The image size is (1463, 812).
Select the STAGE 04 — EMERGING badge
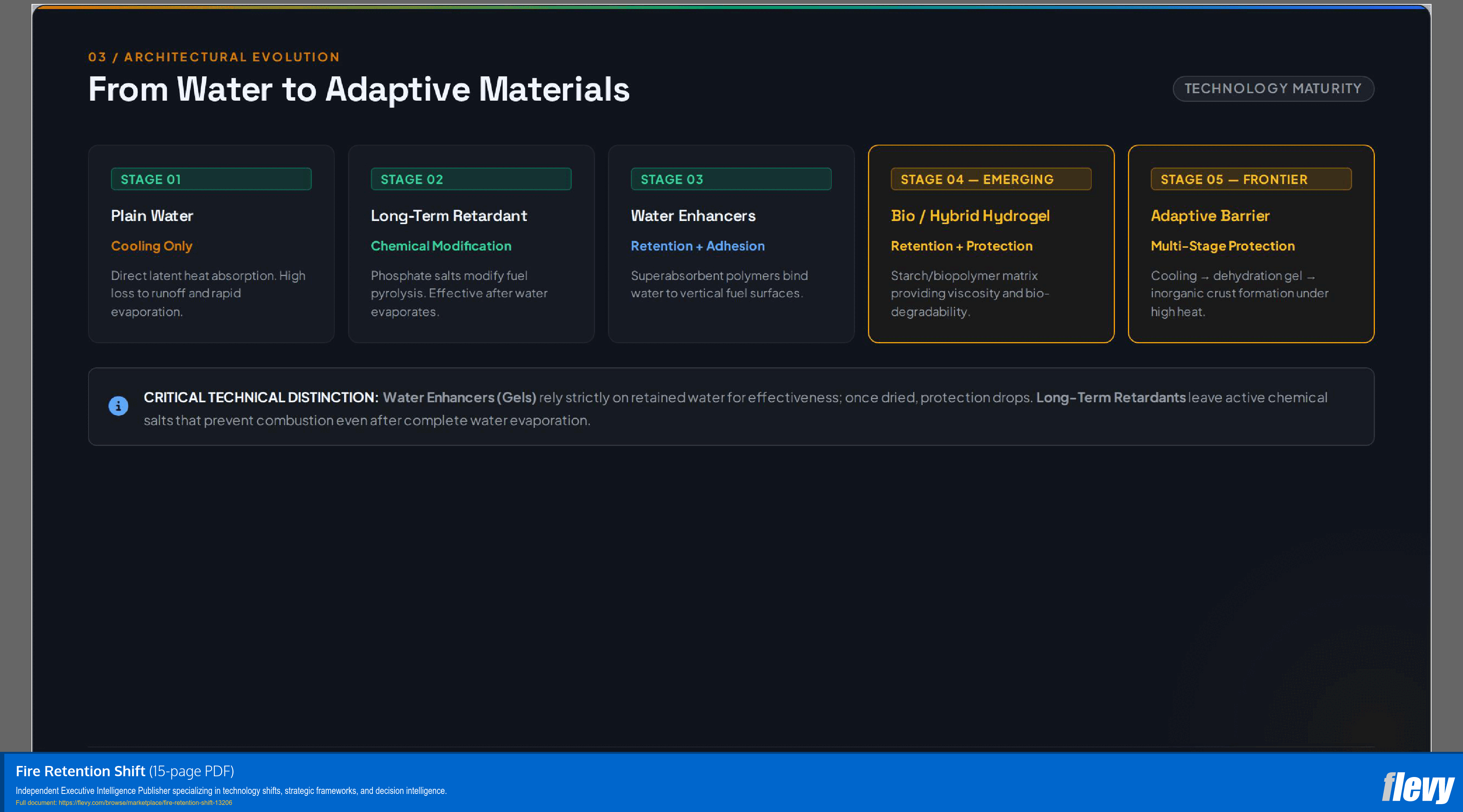click(991, 179)
